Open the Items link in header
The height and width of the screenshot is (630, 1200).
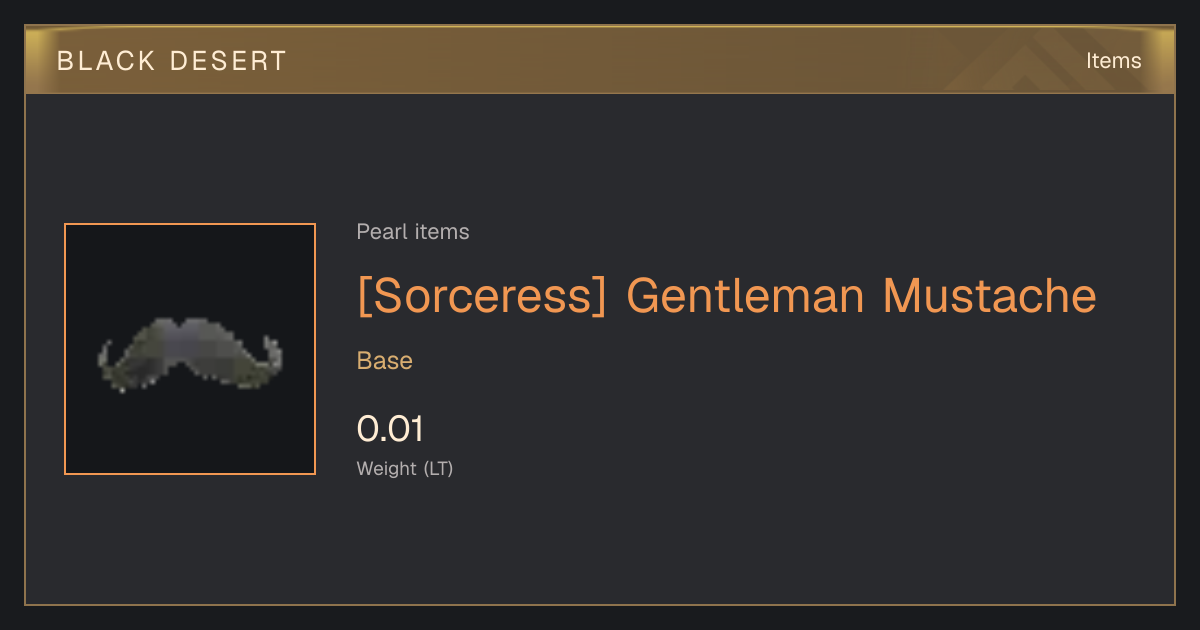[1113, 61]
